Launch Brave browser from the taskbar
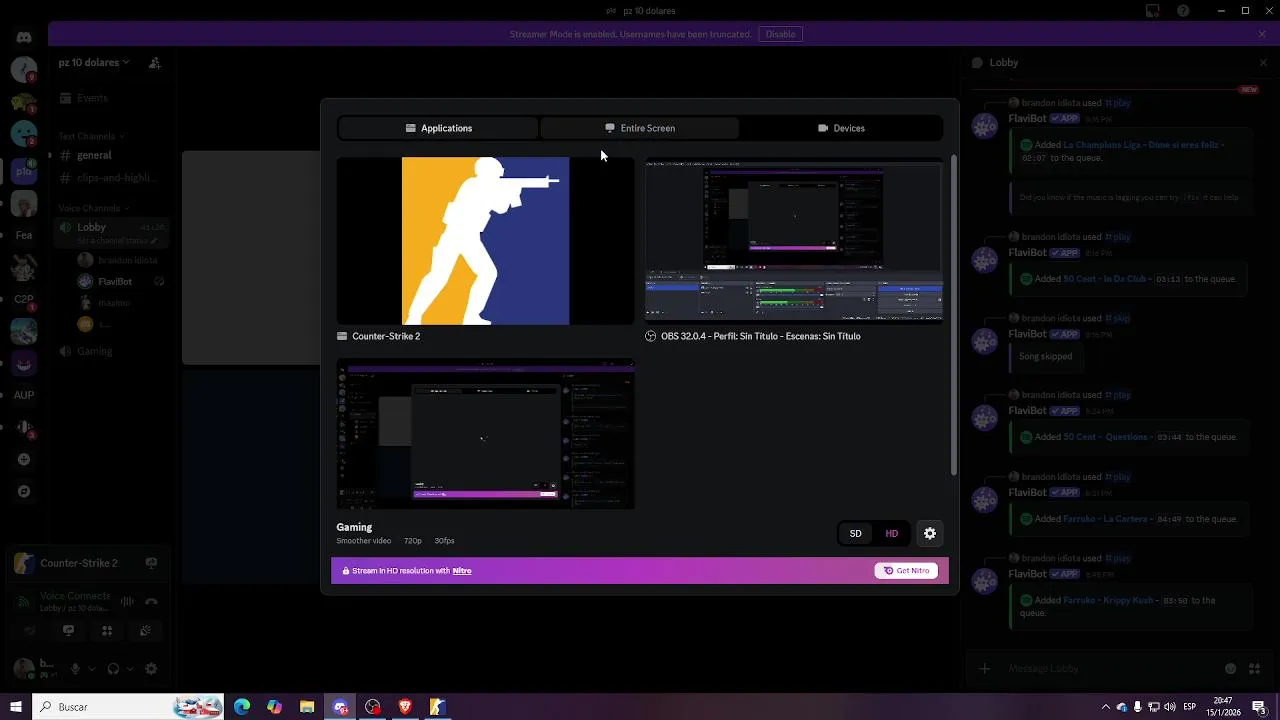This screenshot has width=1280, height=720. 405,707
